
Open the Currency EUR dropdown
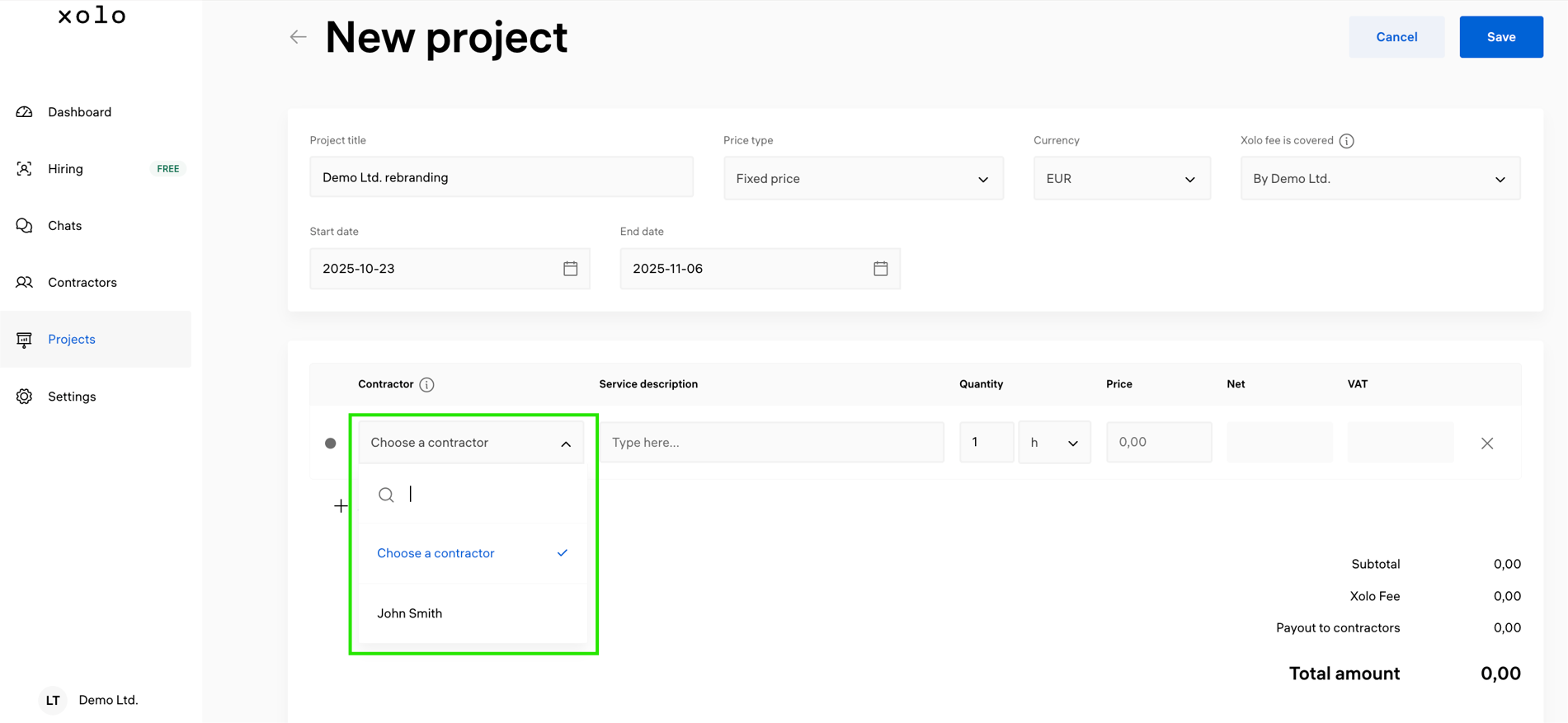pyautogui.click(x=1121, y=179)
